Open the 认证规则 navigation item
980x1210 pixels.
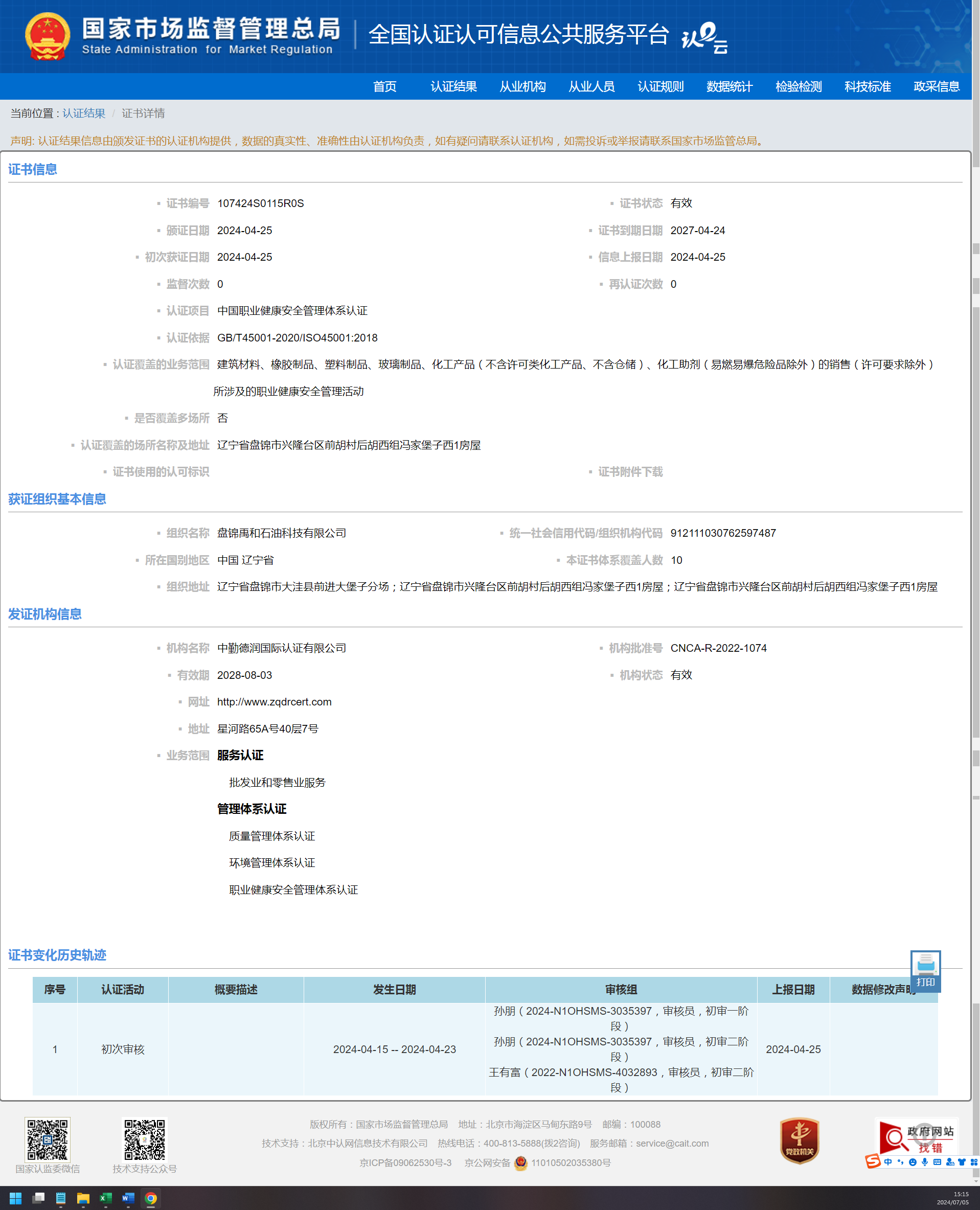(x=660, y=86)
